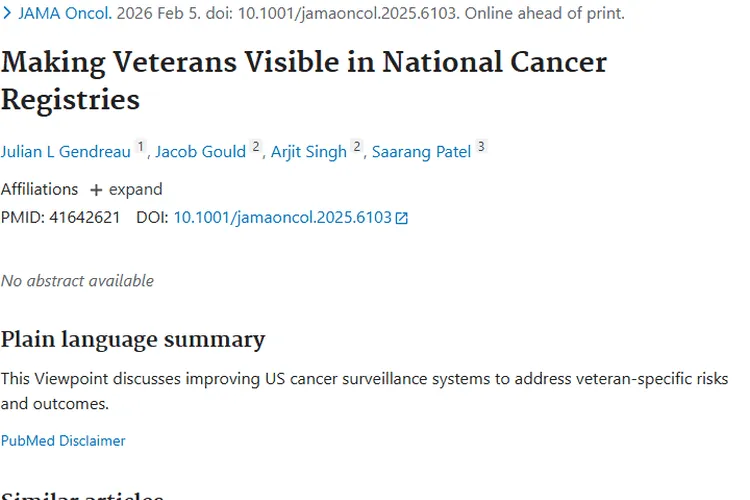The width and height of the screenshot is (750, 500).
Task: Click the external link icon after DOI
Action: (402, 218)
